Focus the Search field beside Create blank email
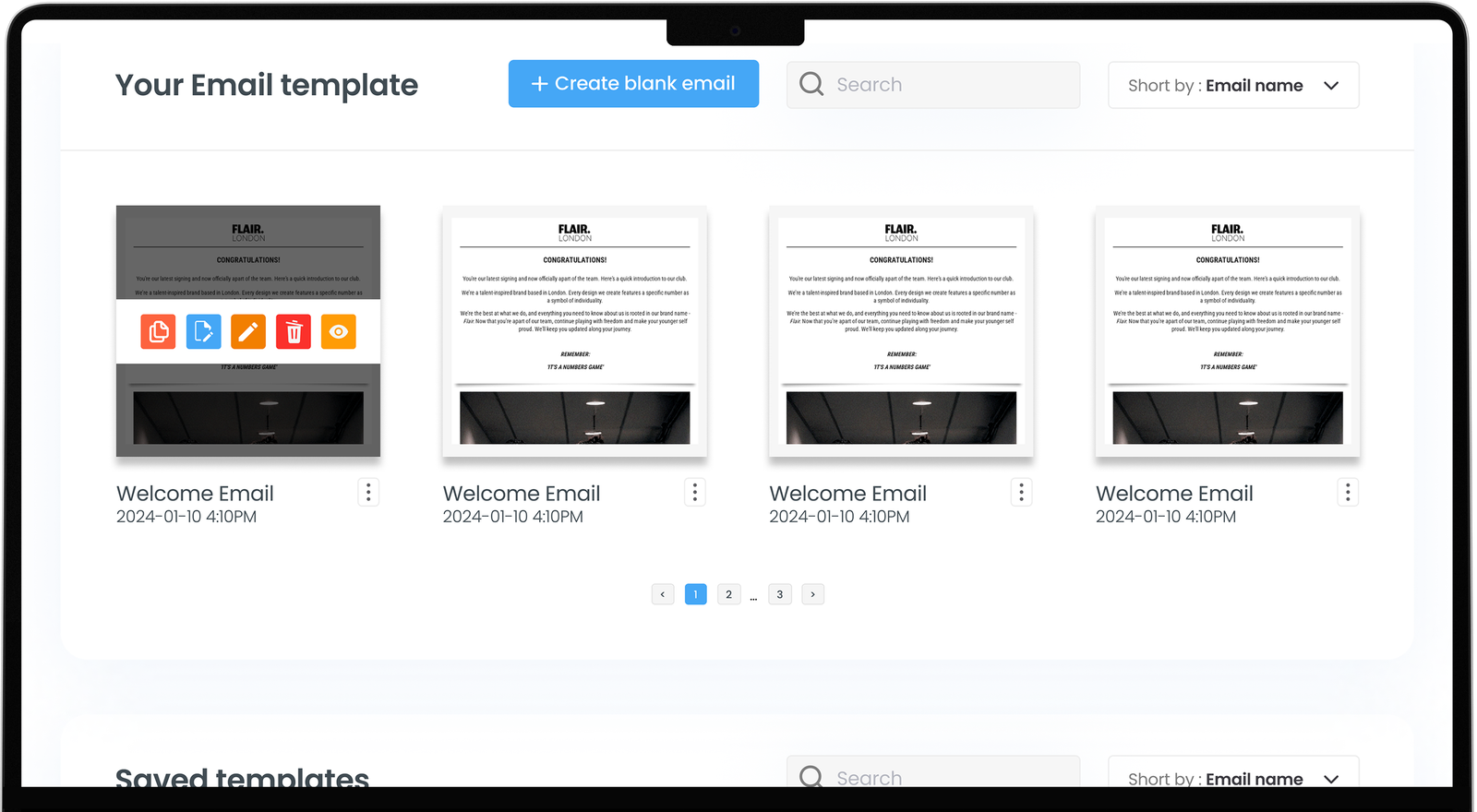1477x812 pixels. (x=933, y=85)
